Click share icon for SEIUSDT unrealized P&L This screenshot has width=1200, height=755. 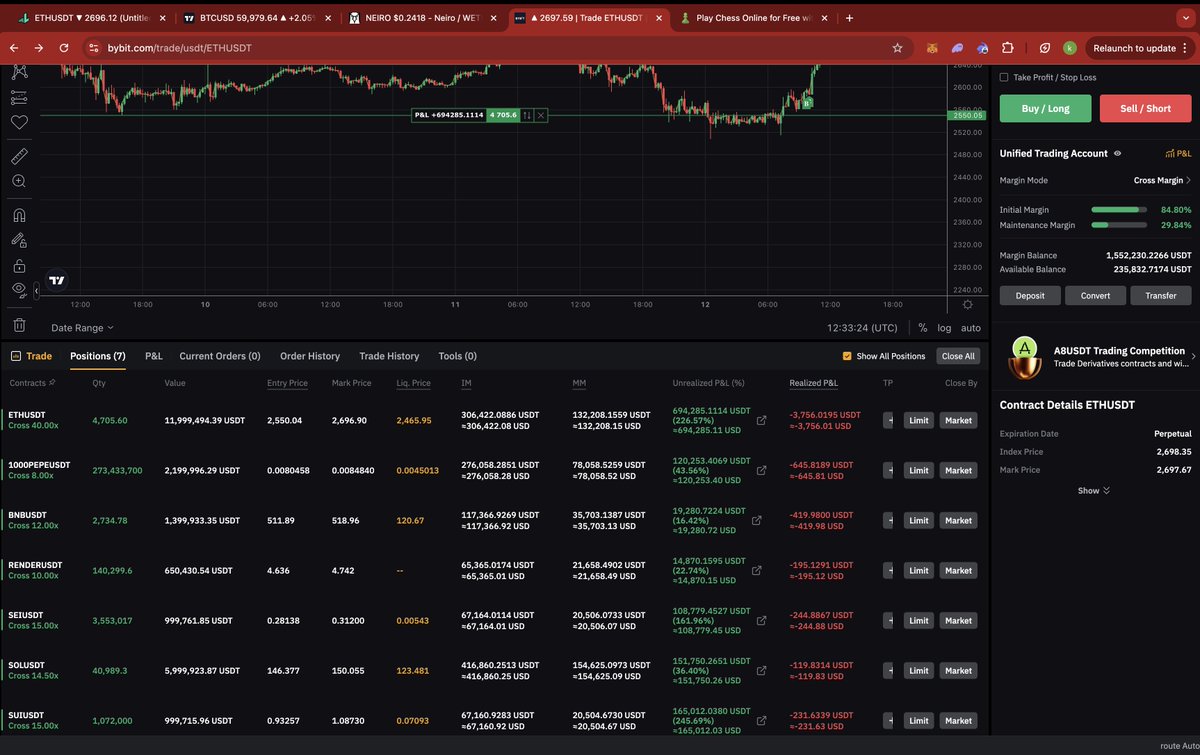(x=760, y=621)
